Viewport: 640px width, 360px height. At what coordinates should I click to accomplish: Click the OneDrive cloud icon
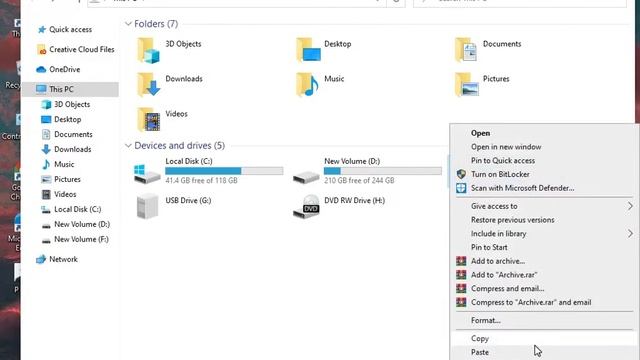41,69
